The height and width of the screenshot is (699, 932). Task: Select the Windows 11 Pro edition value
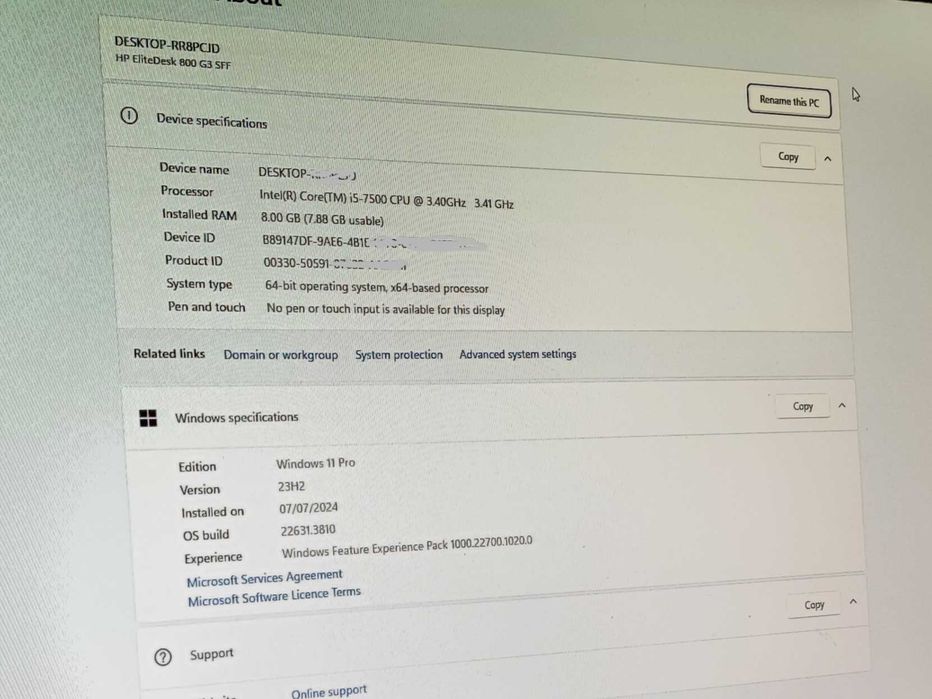(316, 463)
